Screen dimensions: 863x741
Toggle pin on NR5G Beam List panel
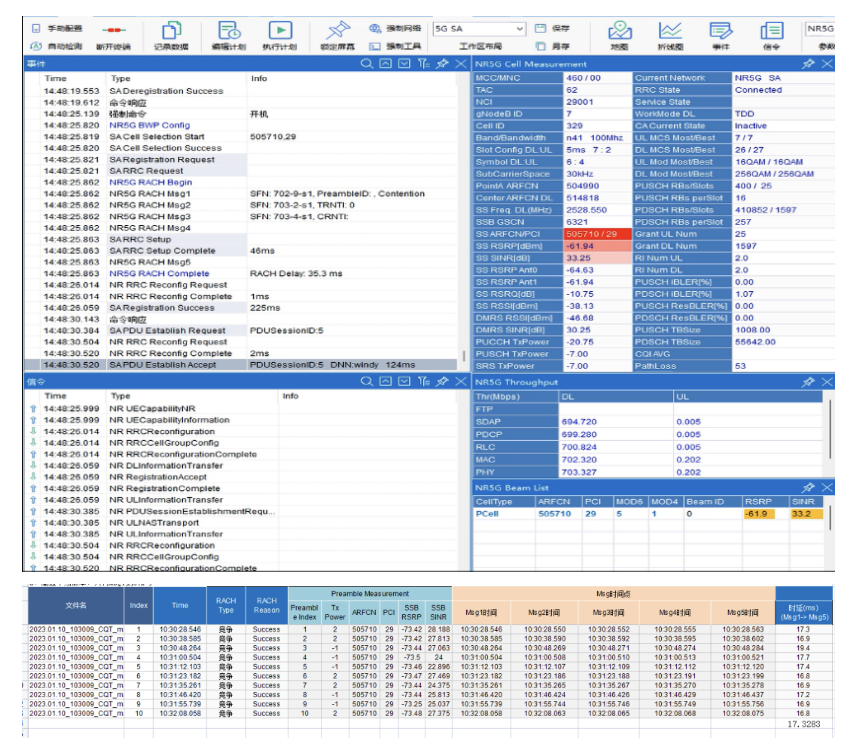click(x=808, y=487)
